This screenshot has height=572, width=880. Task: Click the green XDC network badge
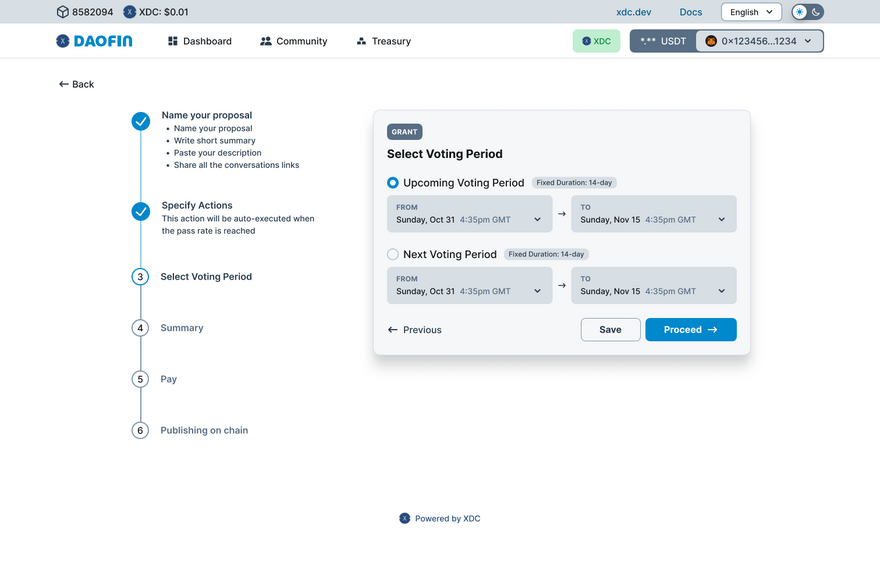pos(596,41)
